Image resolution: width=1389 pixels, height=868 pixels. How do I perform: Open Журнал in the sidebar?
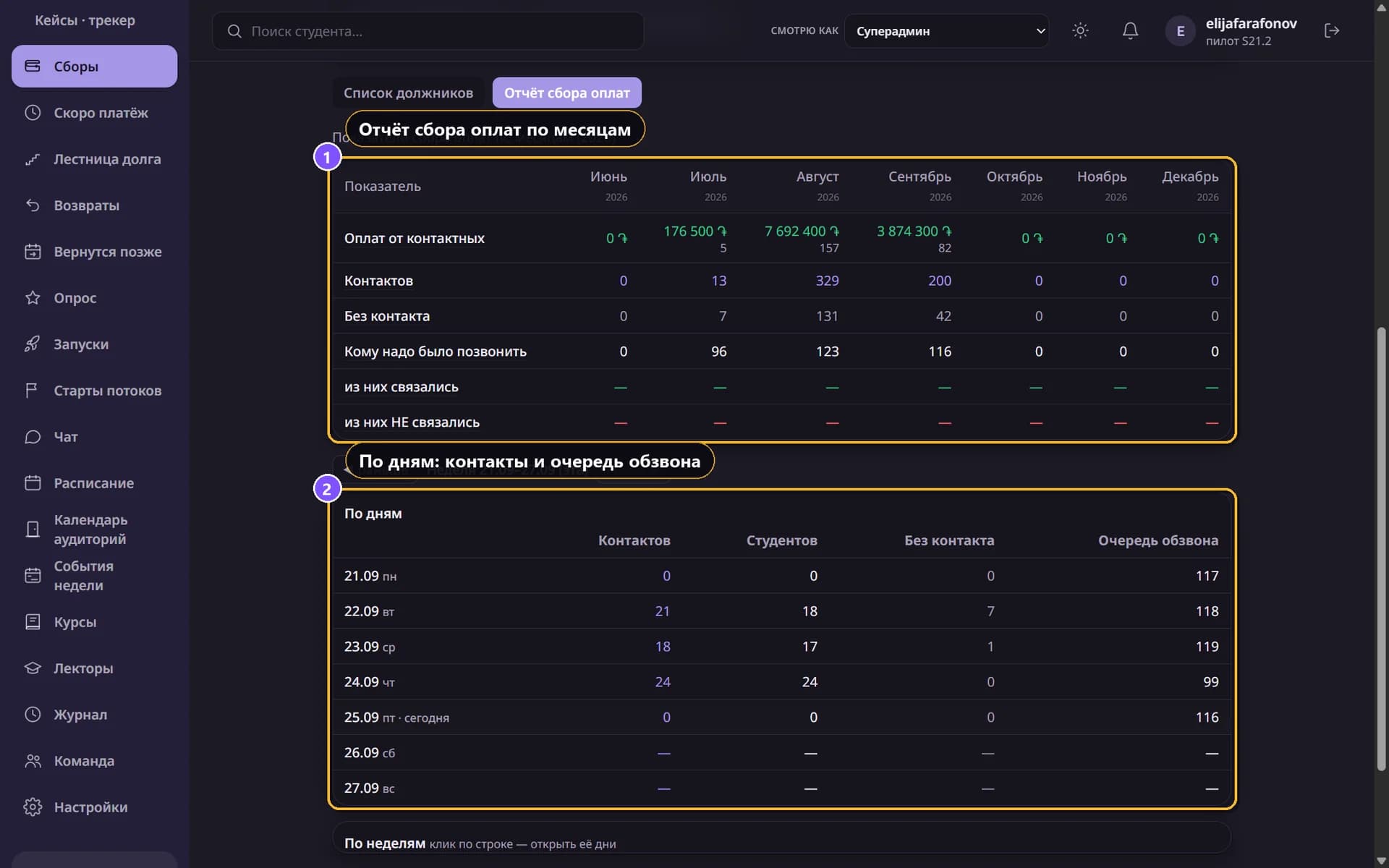coord(94,714)
